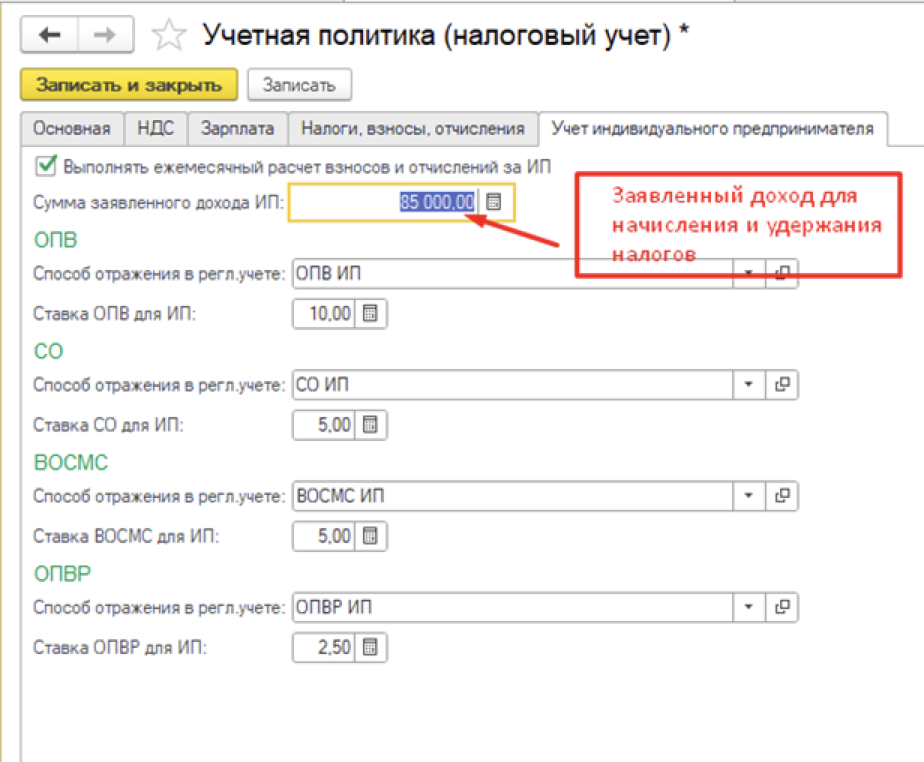Expand the ОПВР ИП reflection method dropdown
This screenshot has height=762, width=924.
pyautogui.click(x=748, y=606)
